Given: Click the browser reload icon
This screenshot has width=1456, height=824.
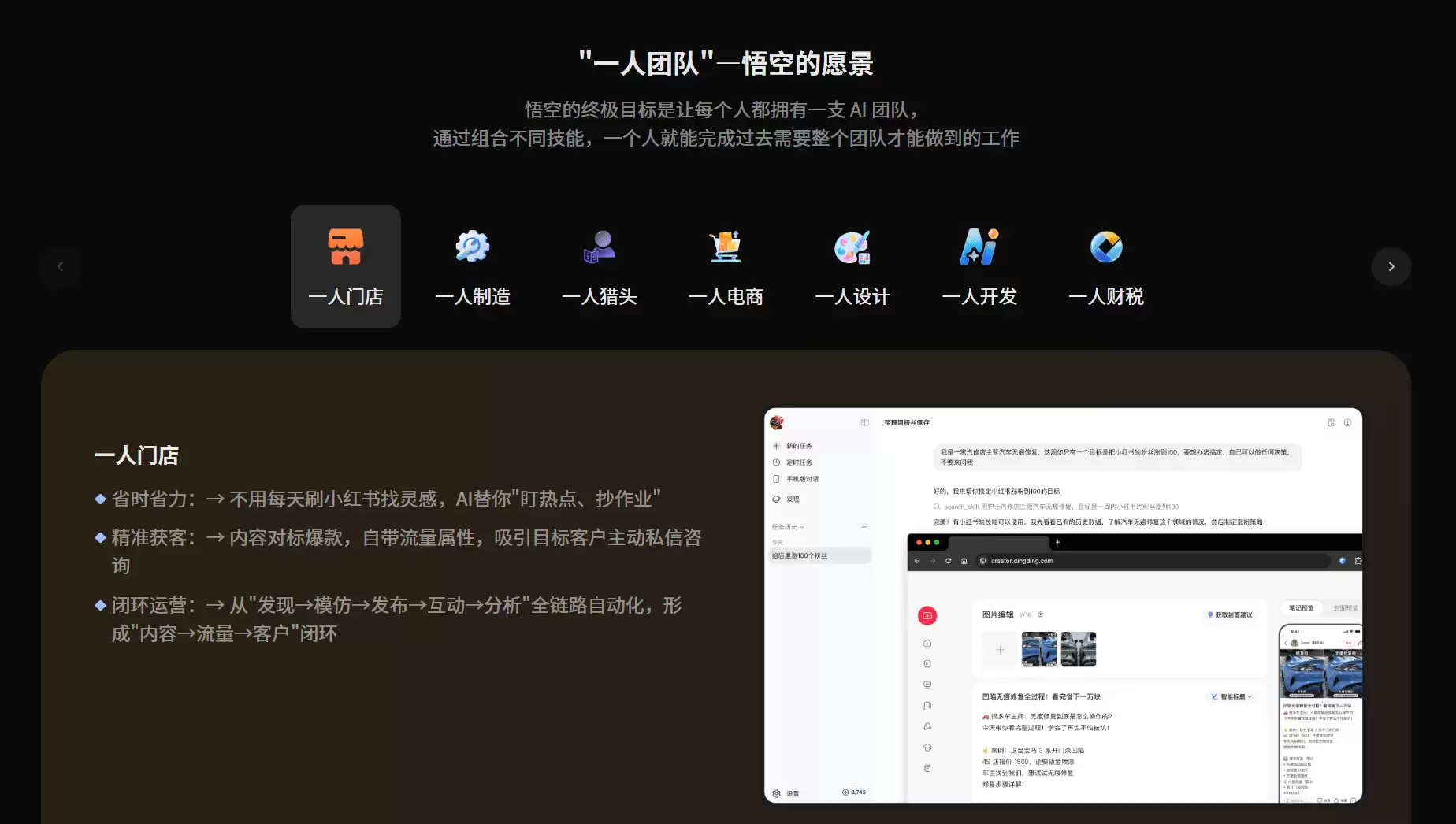Looking at the screenshot, I should click(949, 561).
